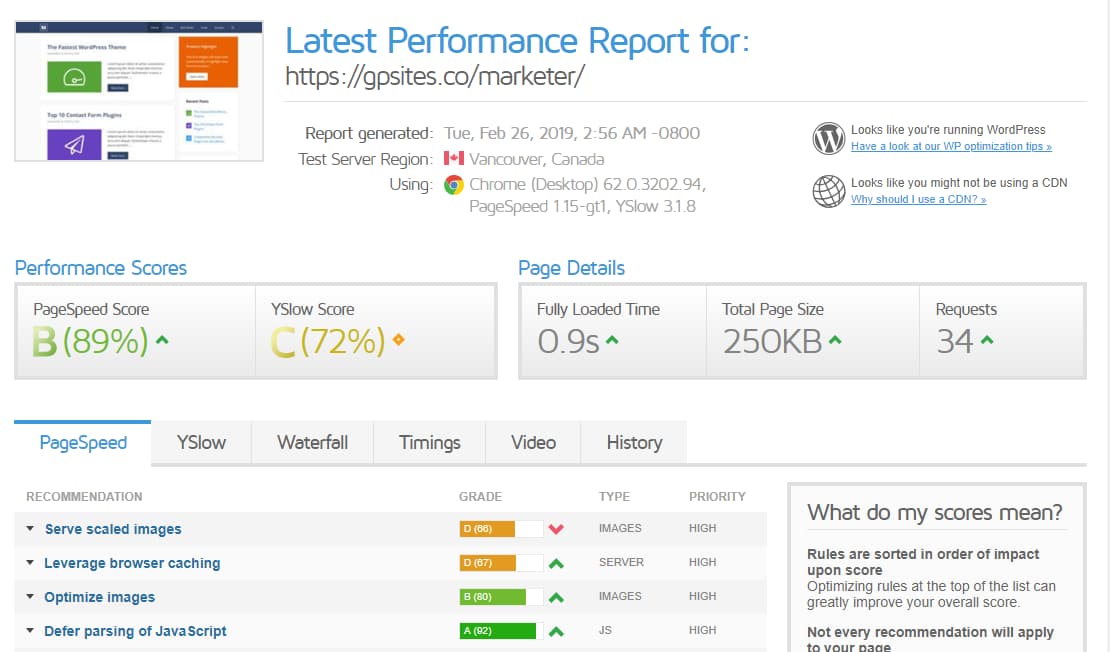Image resolution: width=1110 pixels, height=652 pixels.
Task: Expand the Defer parsing of JavaScript recommendation
Action: 135,631
